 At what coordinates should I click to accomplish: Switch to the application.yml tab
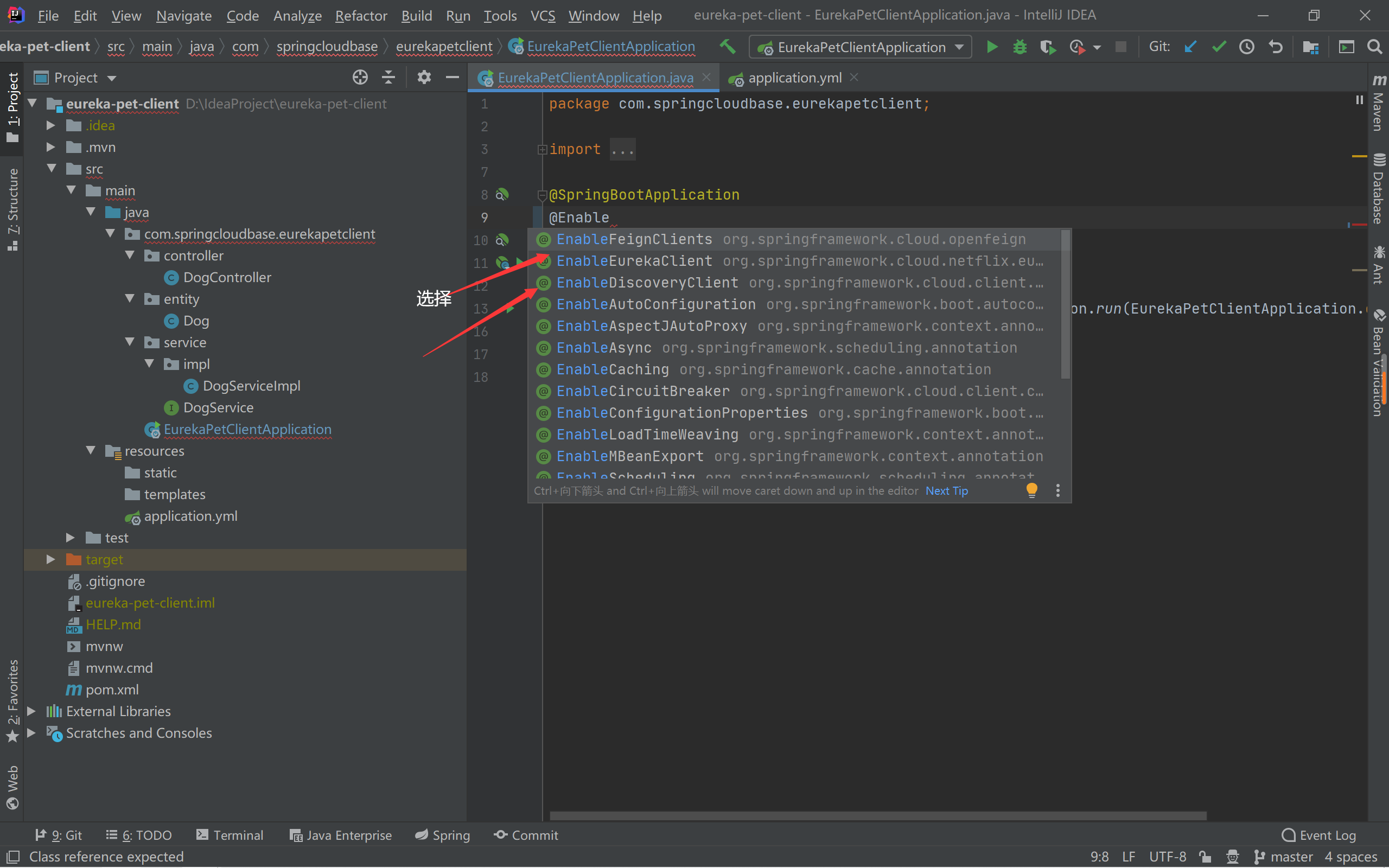pyautogui.click(x=793, y=78)
